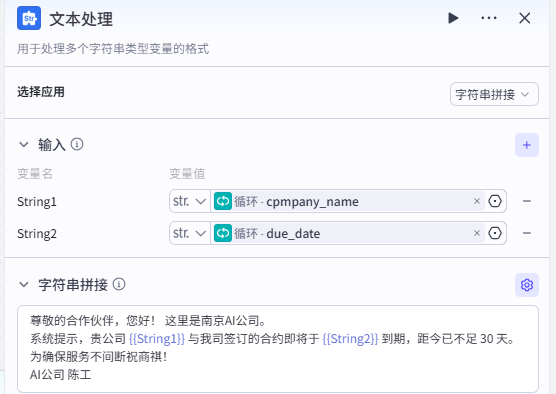
Task: Remove the String1 input row
Action: [527, 201]
